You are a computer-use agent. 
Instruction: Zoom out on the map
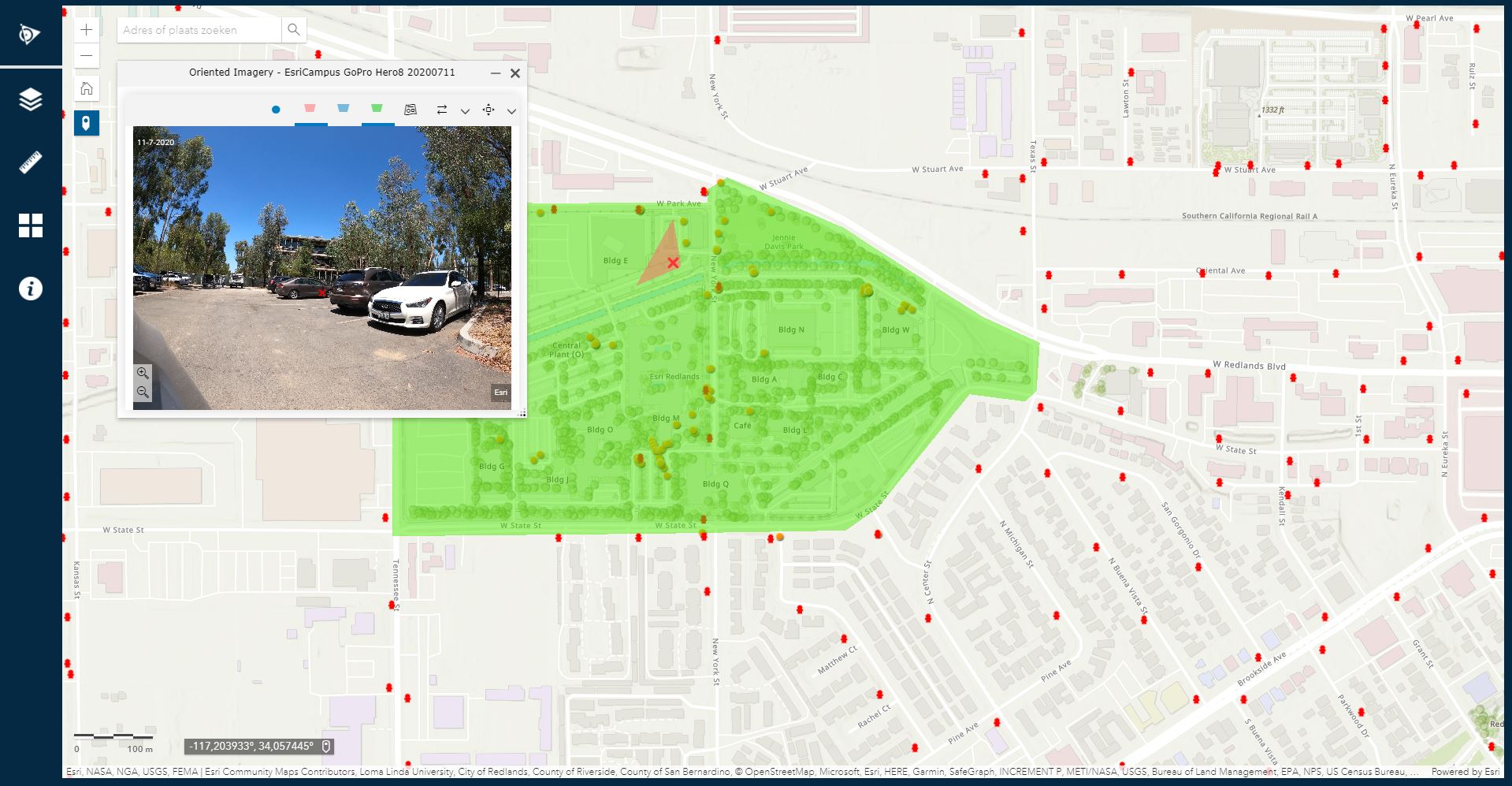pyautogui.click(x=87, y=55)
